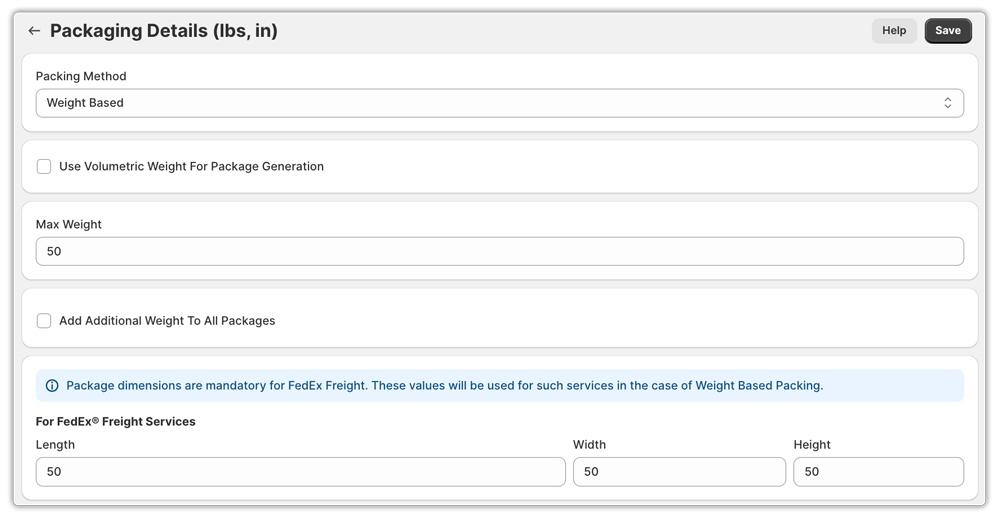Viewport: 1000px width, 516px height.
Task: Click the Height input field
Action: tap(878, 472)
